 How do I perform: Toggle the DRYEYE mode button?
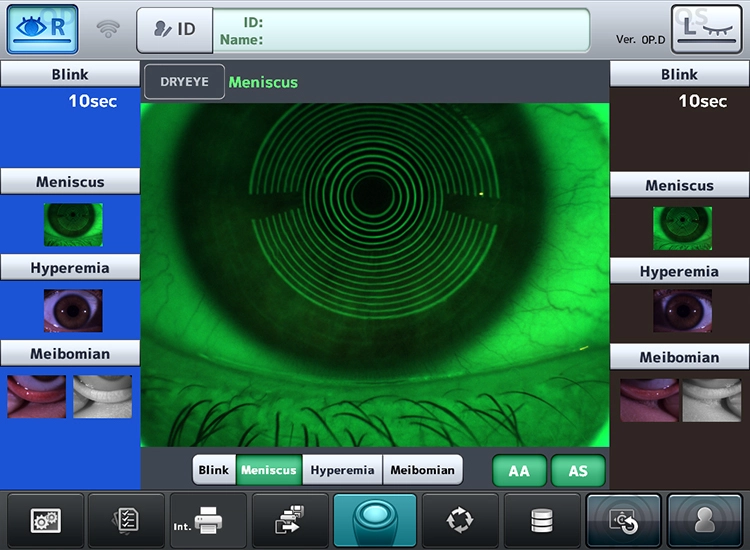[x=184, y=82]
